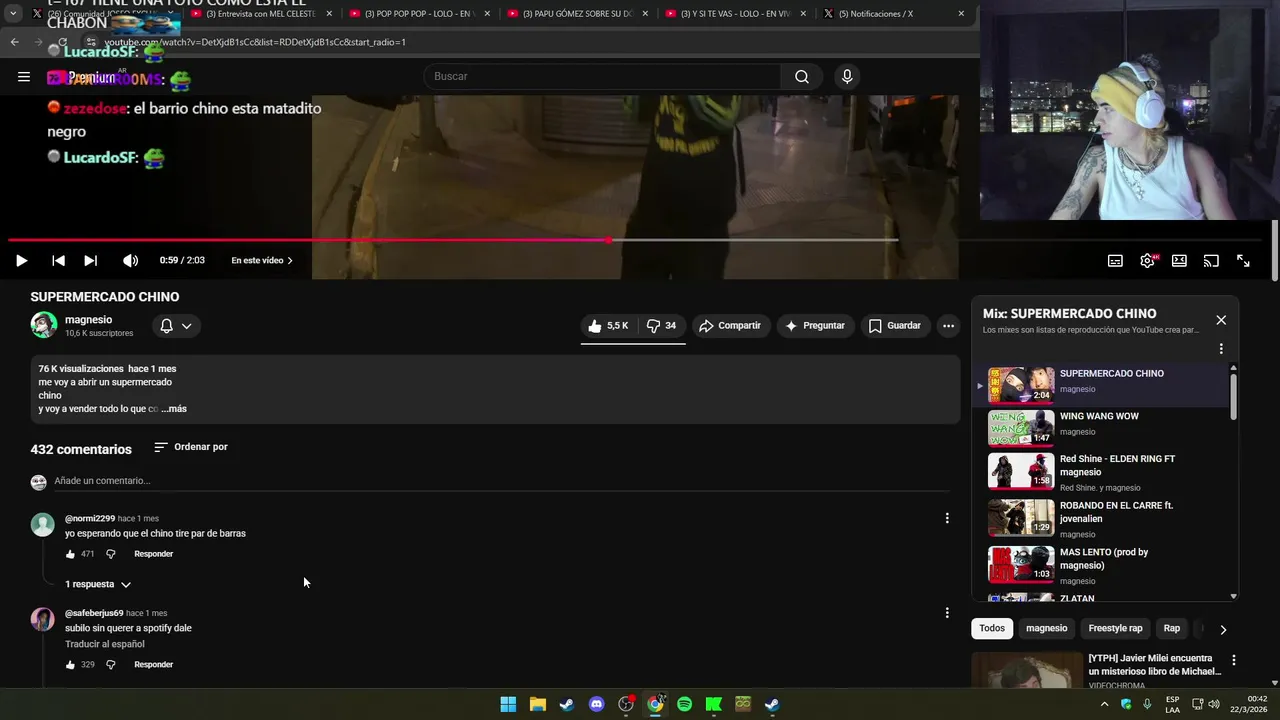1280x720 pixels.
Task: Switch to 'POP POP POP - LOLO' browser tab
Action: pos(419,14)
